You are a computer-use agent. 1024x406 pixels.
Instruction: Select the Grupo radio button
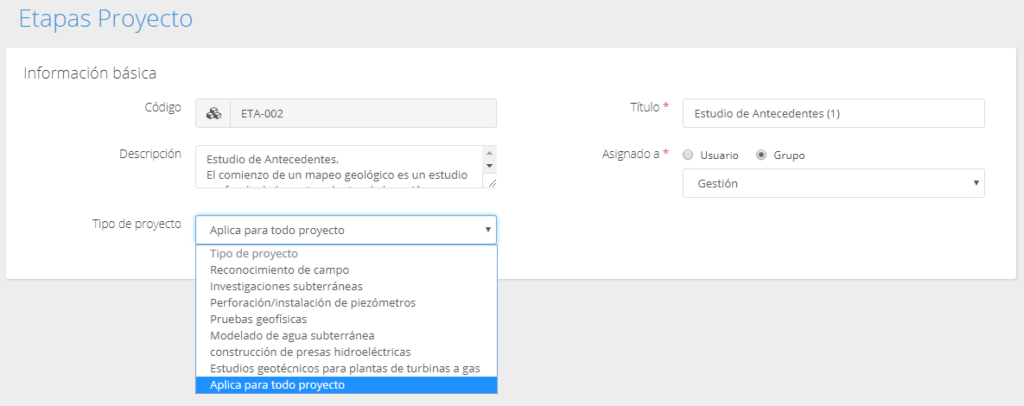762,155
